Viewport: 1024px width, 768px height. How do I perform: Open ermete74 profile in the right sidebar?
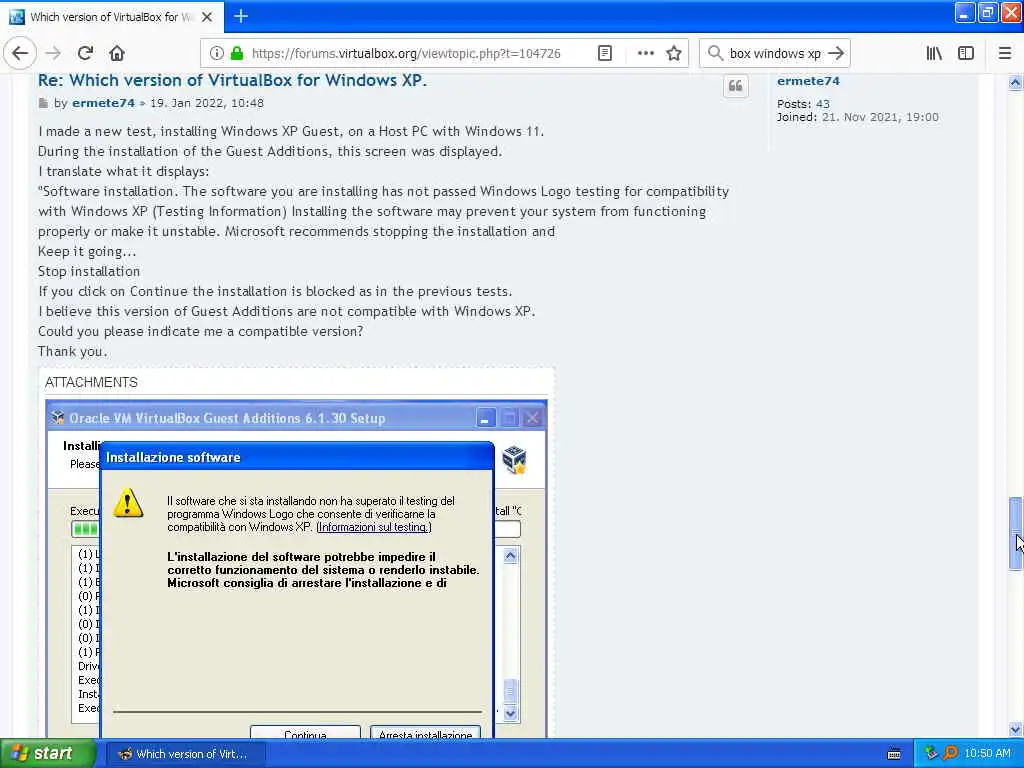[x=808, y=81]
